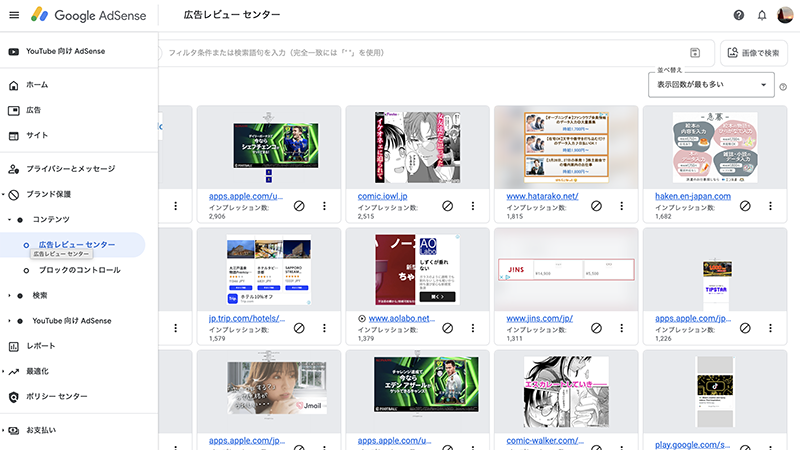Block the comic.iowl.jp ad

447,206
